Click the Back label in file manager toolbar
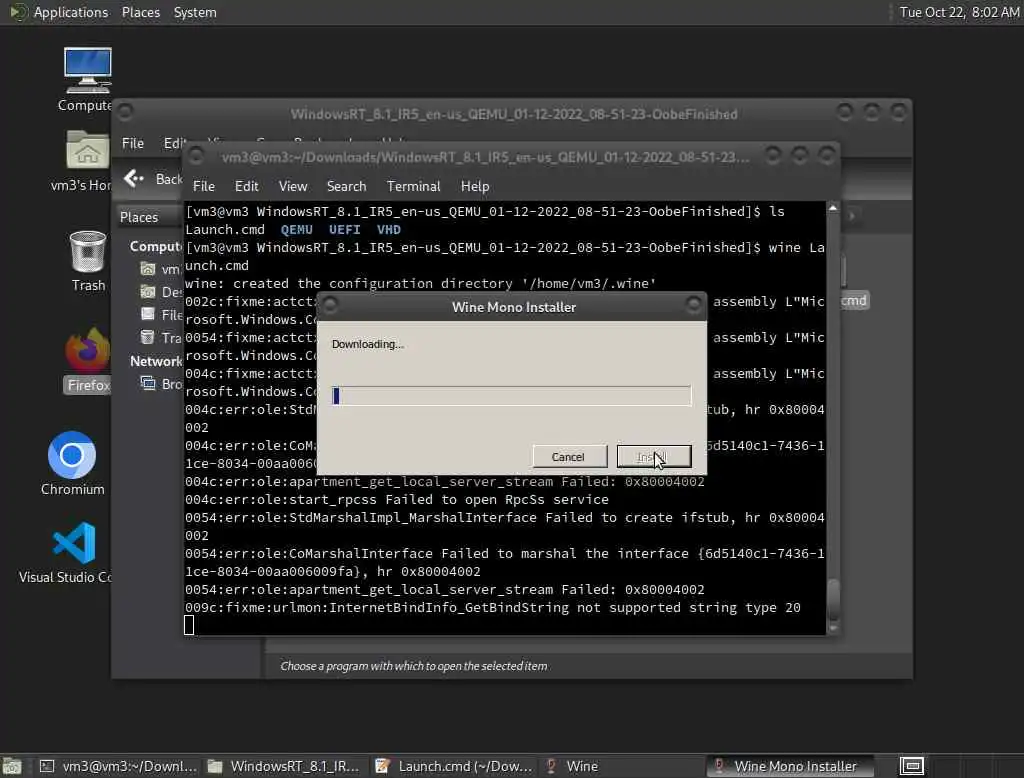Image resolution: width=1024 pixels, height=778 pixels. coord(169,178)
